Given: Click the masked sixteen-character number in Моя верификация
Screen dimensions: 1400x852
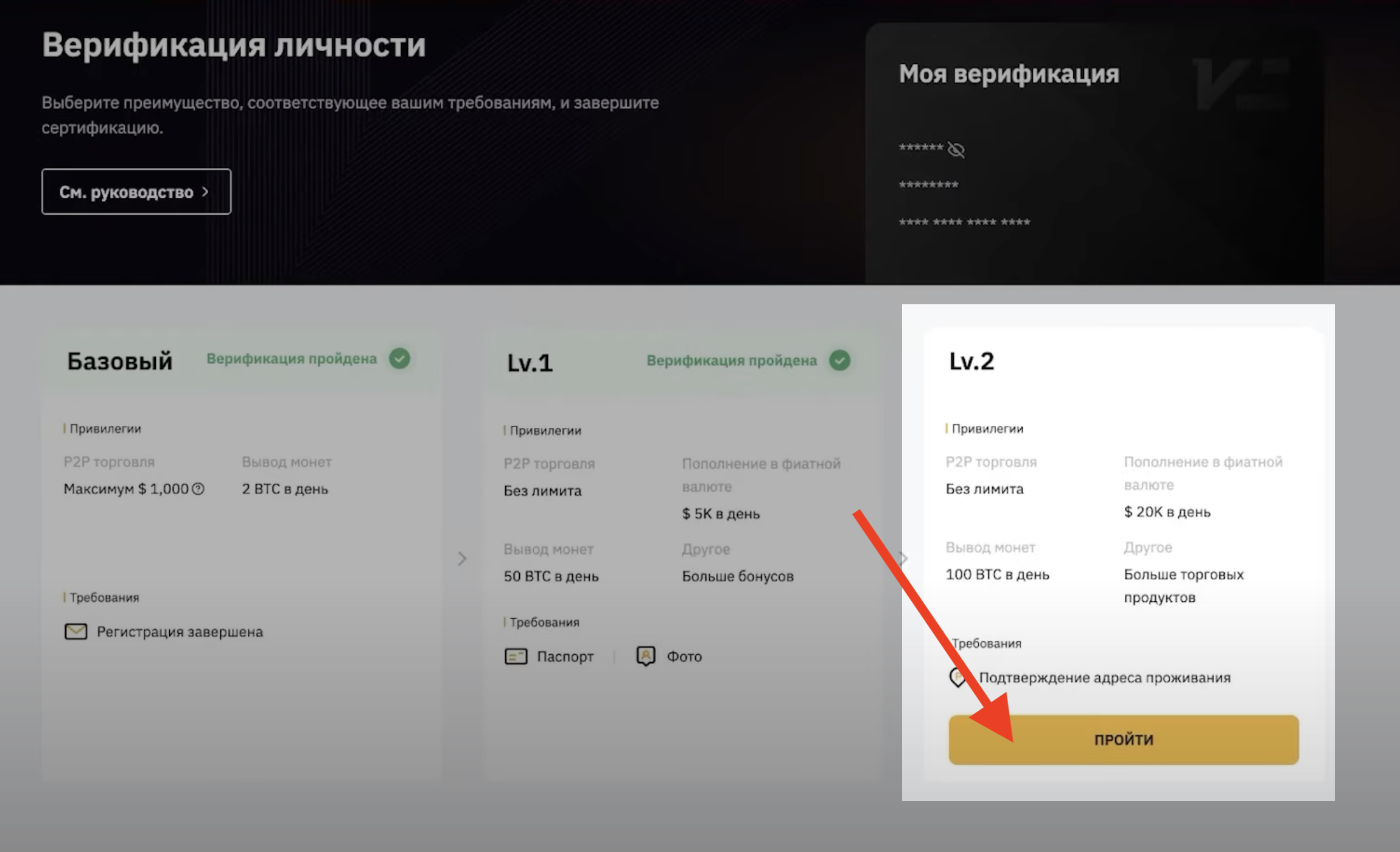Looking at the screenshot, I should tap(965, 222).
